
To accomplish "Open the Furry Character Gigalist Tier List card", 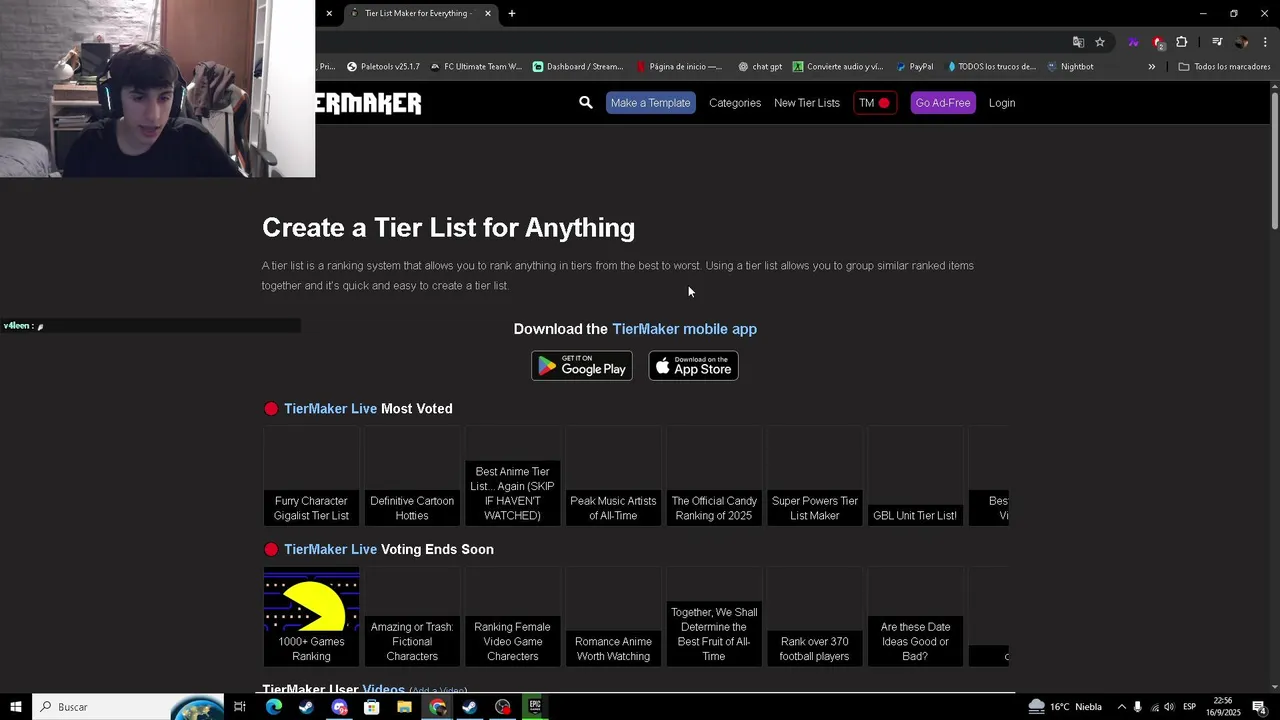I will pyautogui.click(x=311, y=476).
